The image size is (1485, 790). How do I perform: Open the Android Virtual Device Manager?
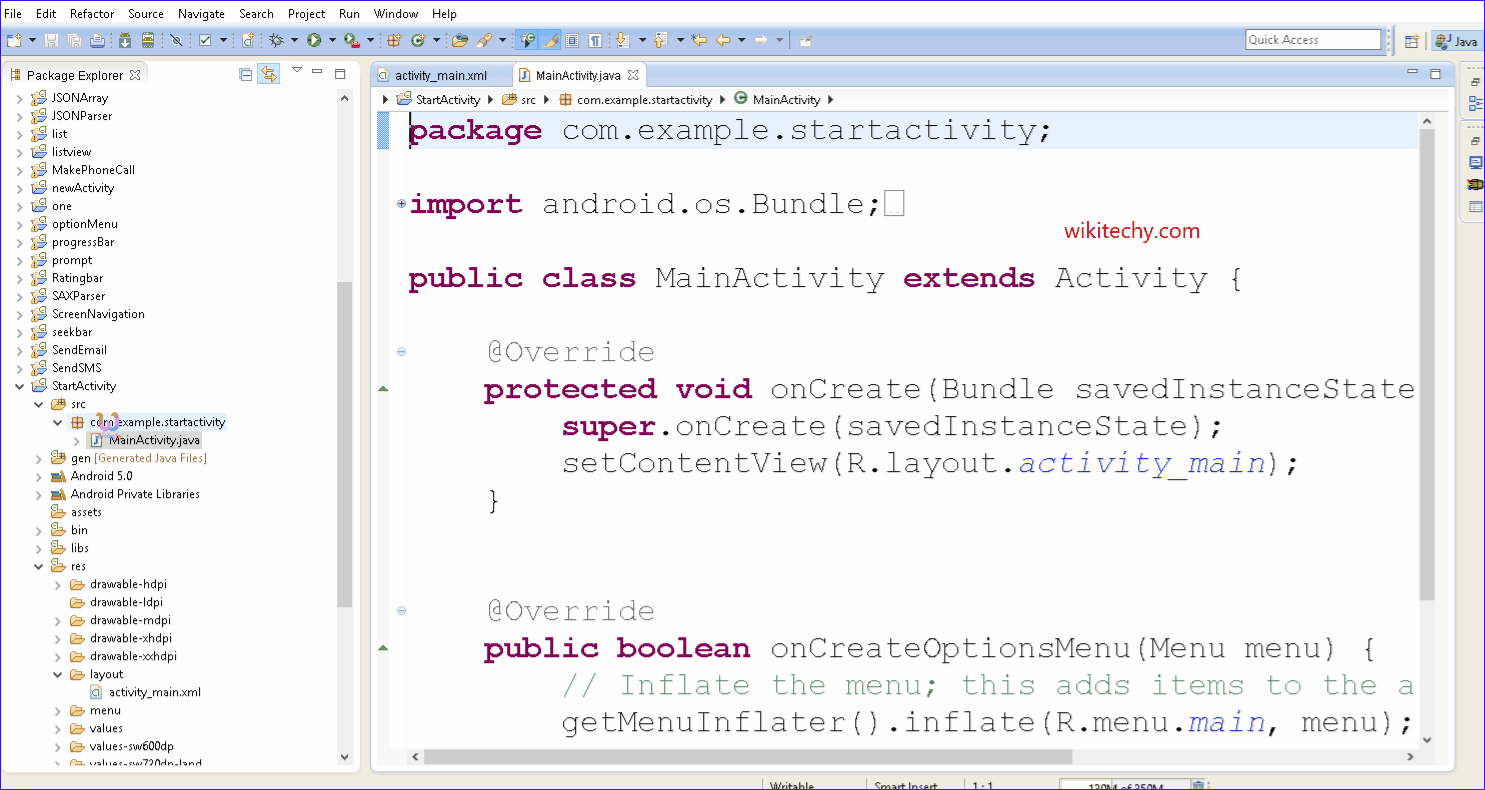pyautogui.click(x=148, y=40)
